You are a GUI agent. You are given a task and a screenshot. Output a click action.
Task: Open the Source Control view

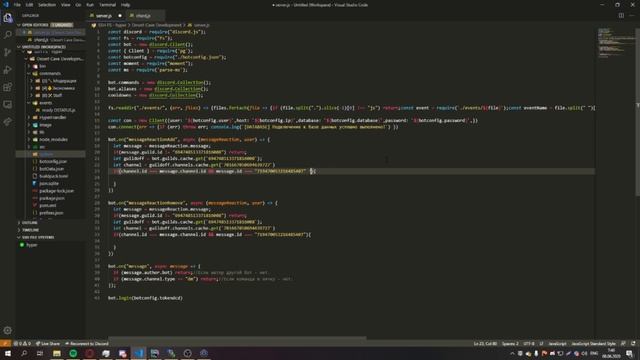coord(7,52)
